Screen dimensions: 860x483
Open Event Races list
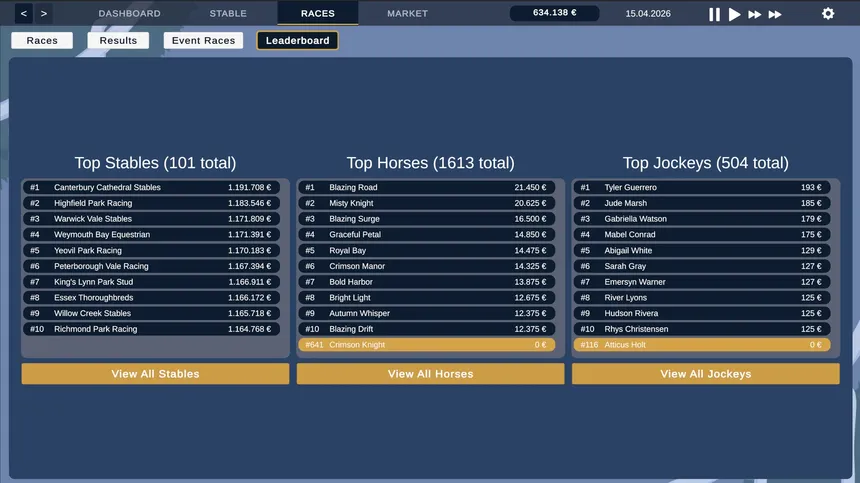(x=203, y=41)
